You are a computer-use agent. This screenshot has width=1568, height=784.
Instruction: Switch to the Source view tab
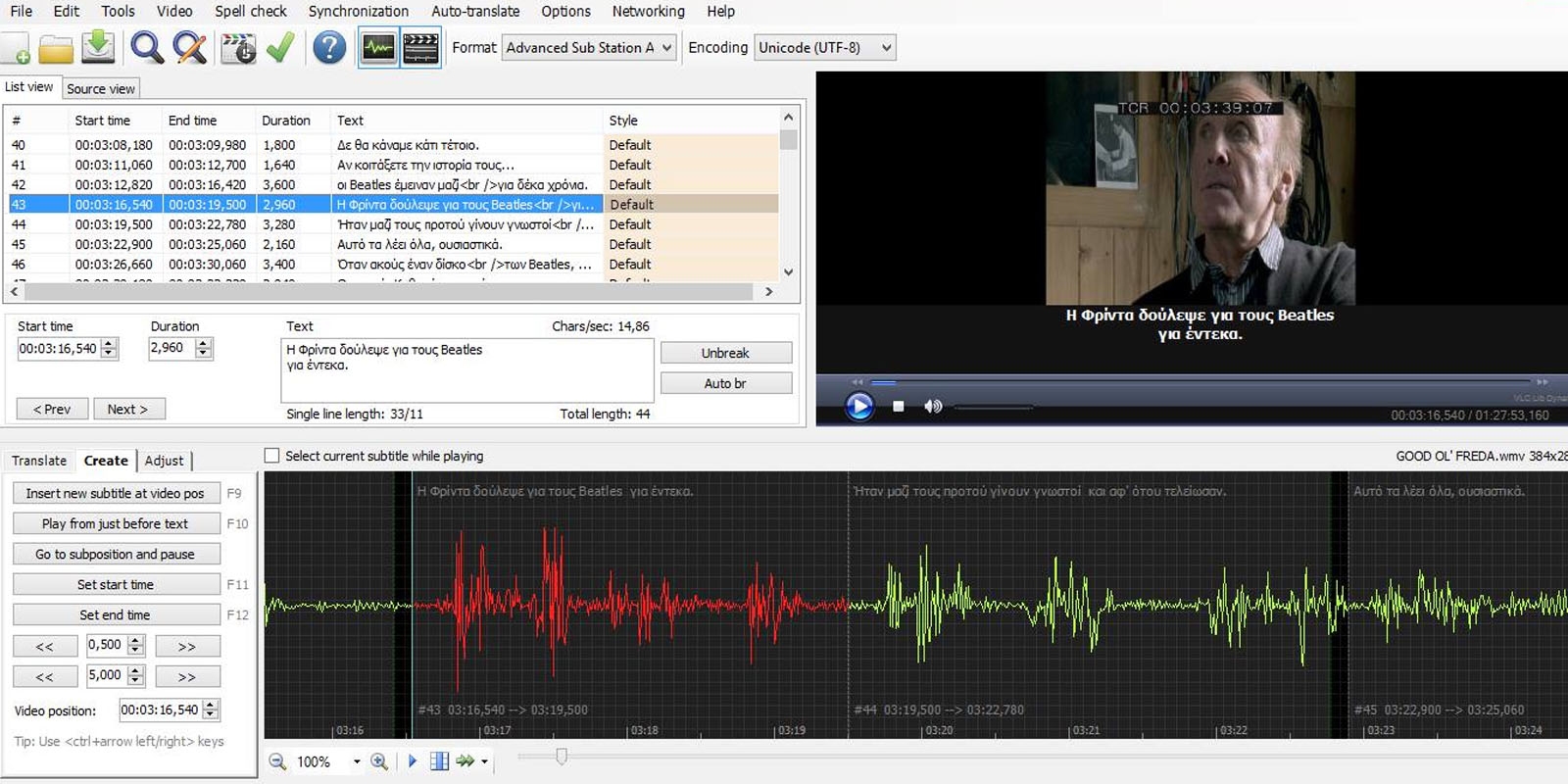(101, 88)
